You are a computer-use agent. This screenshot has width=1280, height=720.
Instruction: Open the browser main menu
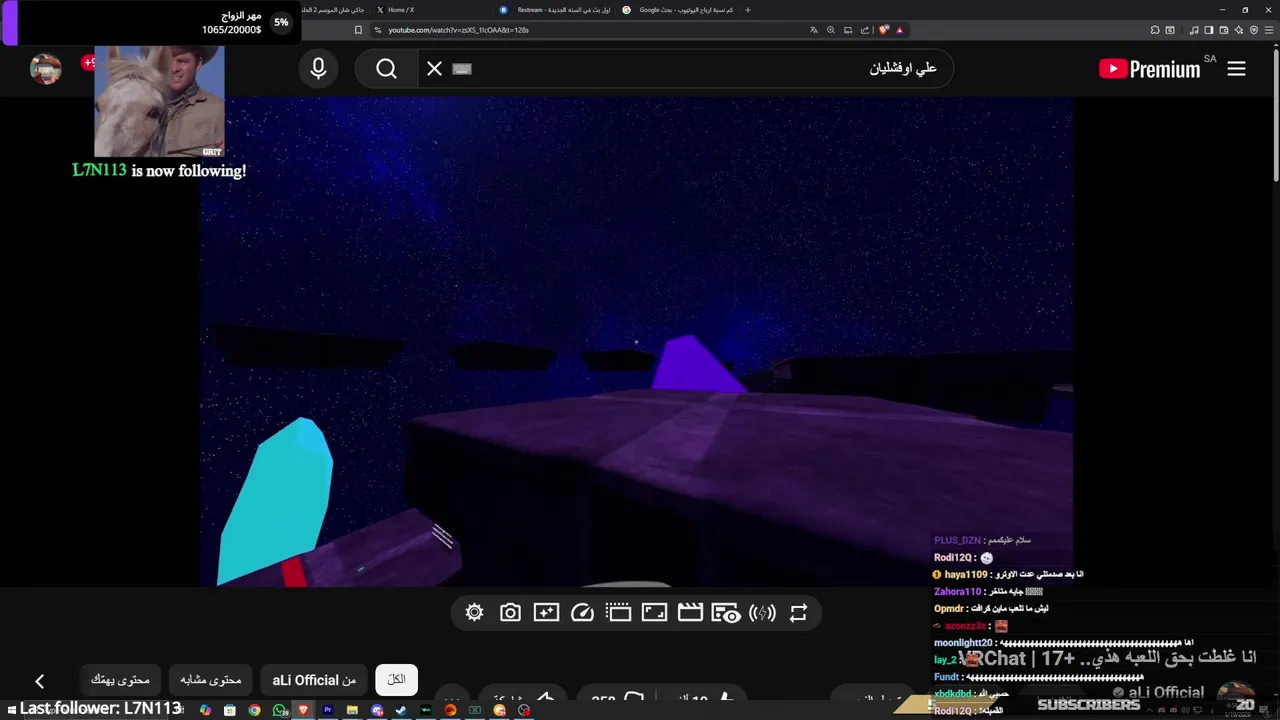click(x=1268, y=30)
